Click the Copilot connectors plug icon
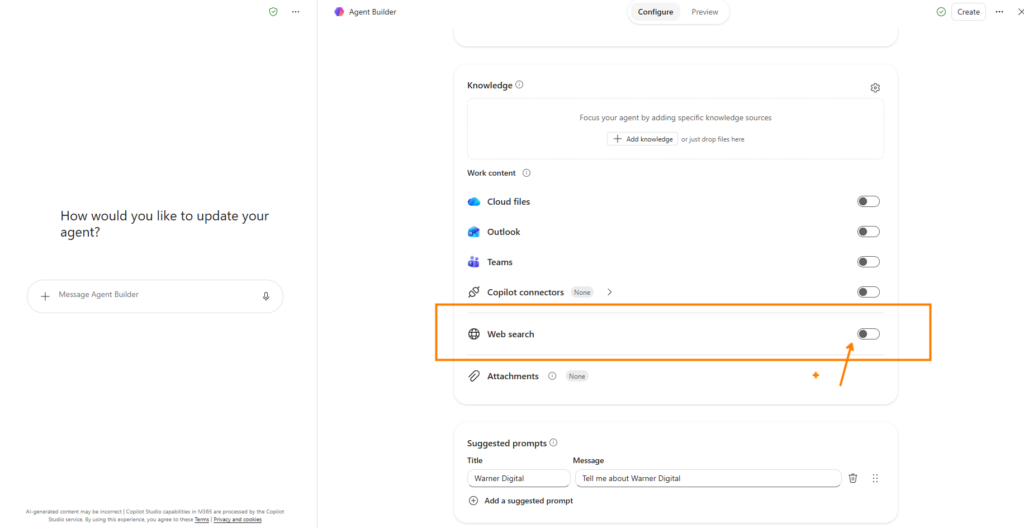Viewport: 1024px width, 528px height. click(474, 292)
